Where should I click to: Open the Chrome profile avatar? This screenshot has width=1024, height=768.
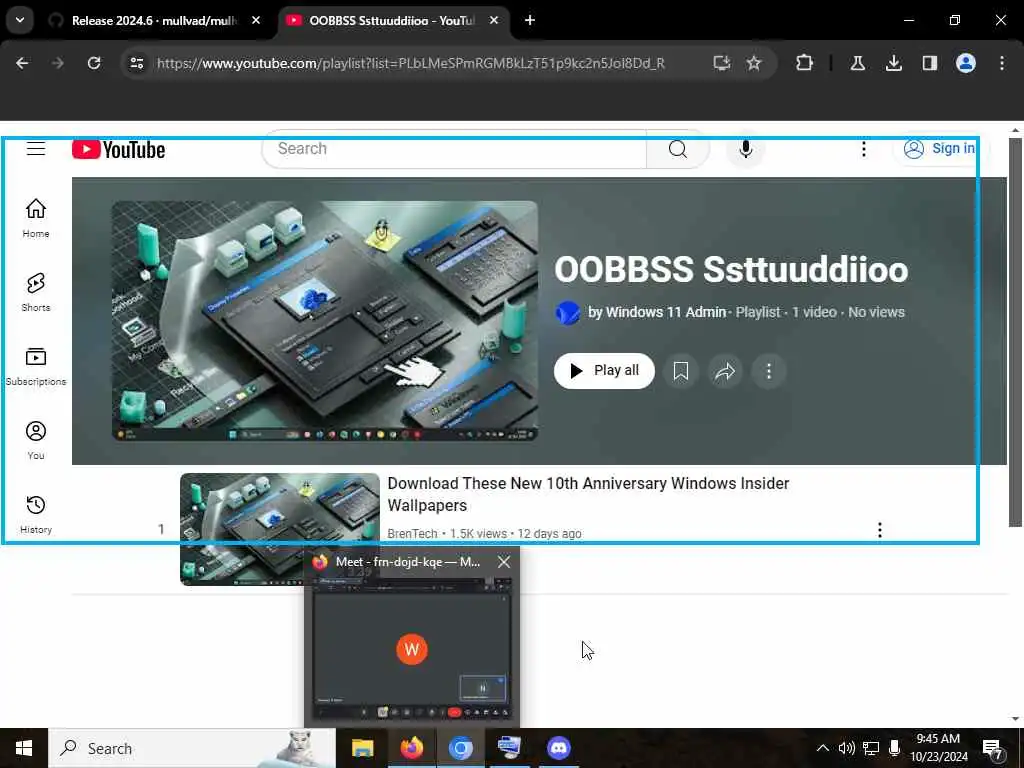(965, 63)
